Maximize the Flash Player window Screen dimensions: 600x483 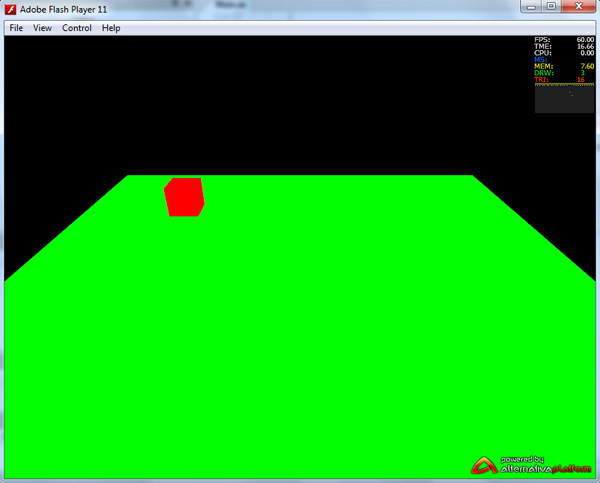[x=551, y=7]
